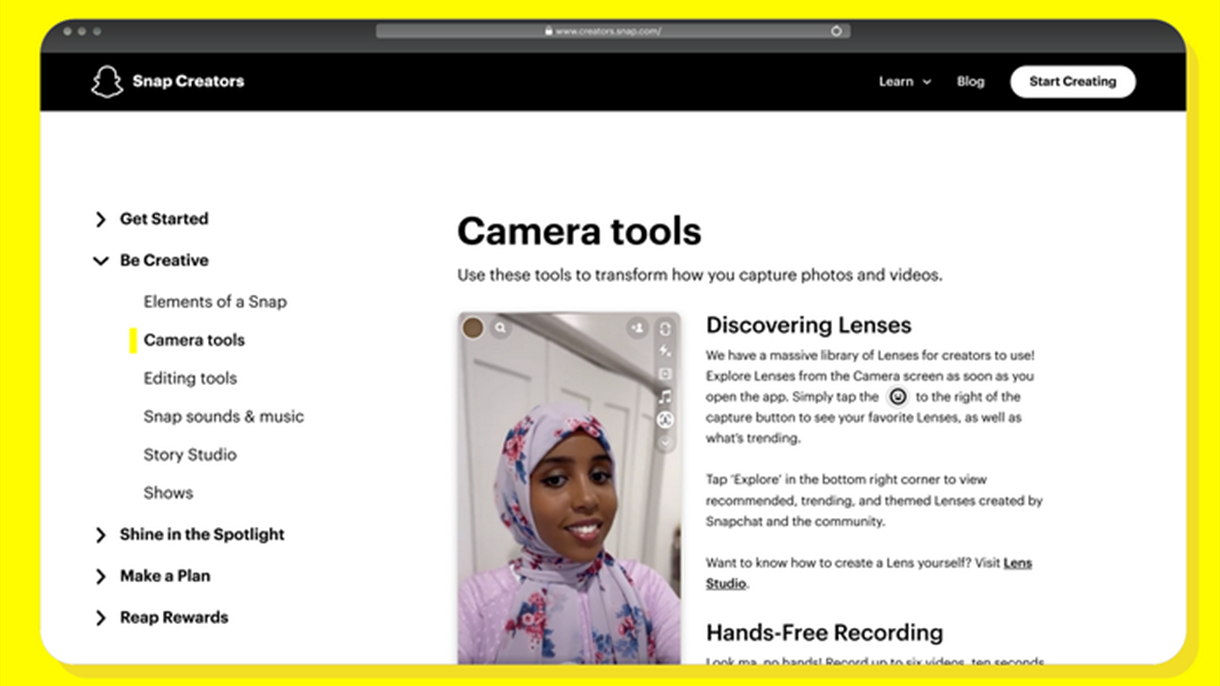Image resolution: width=1220 pixels, height=686 pixels.
Task: Click the 'Use these tools to transform' subtitle
Action: [x=700, y=275]
